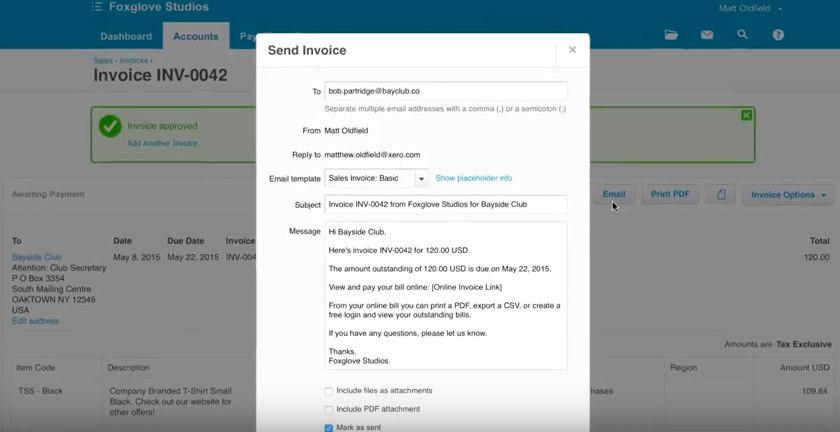Viewport: 840px width, 432px height.
Task: Click the Region column header
Action: click(x=684, y=368)
